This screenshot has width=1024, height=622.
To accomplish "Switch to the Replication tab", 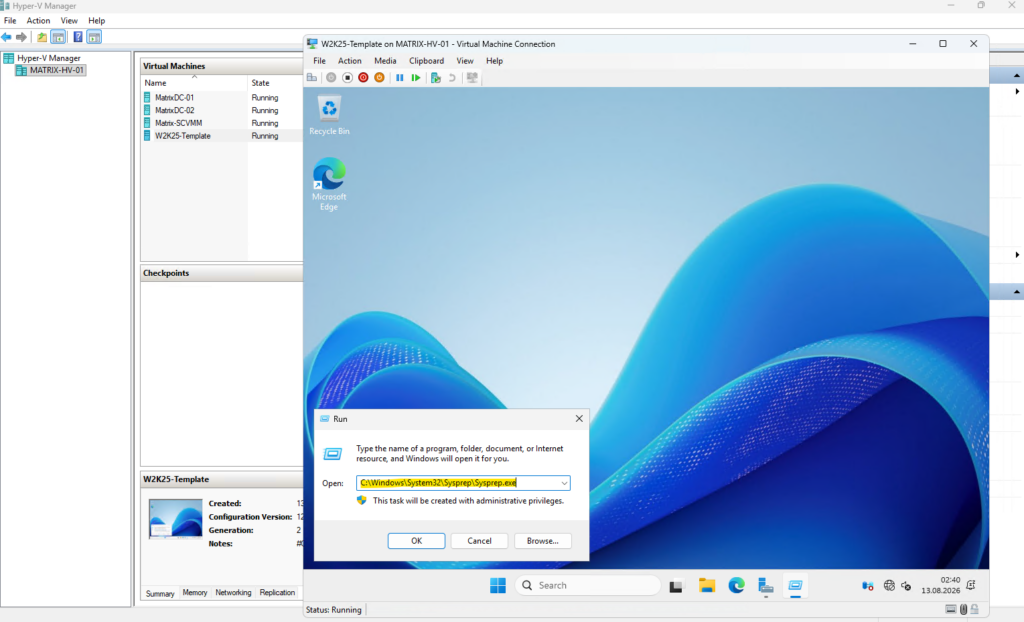I will point(277,593).
